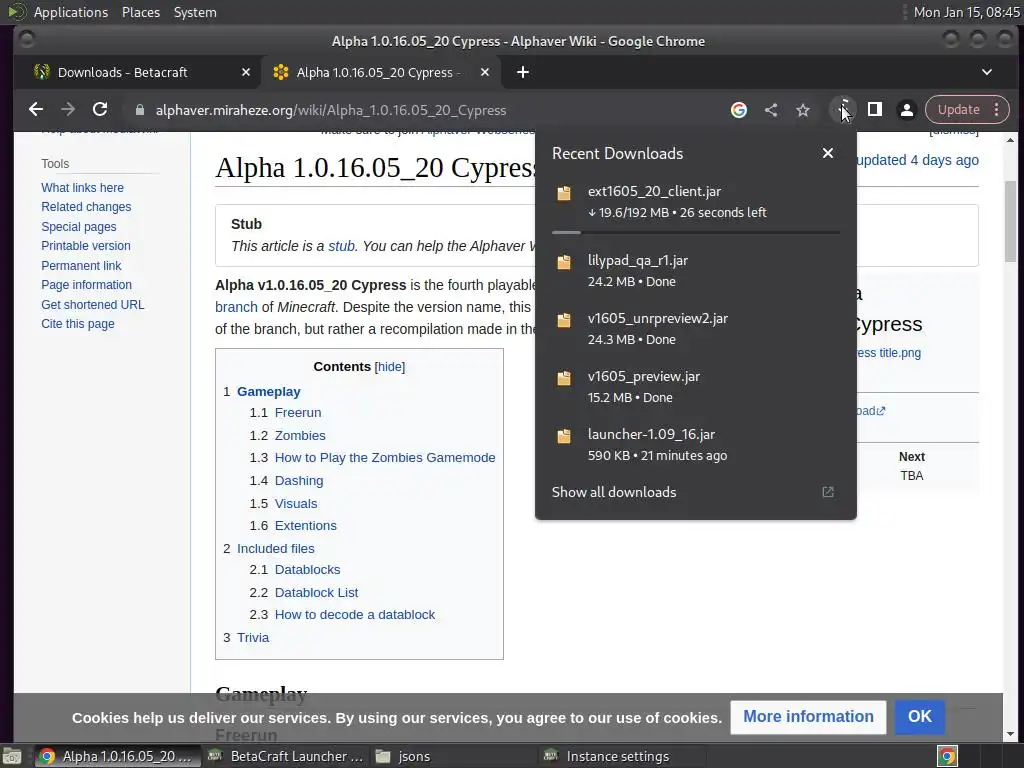The height and width of the screenshot is (768, 1024).
Task: Open launcher-1.09_16.jar from downloads
Action: (696, 444)
